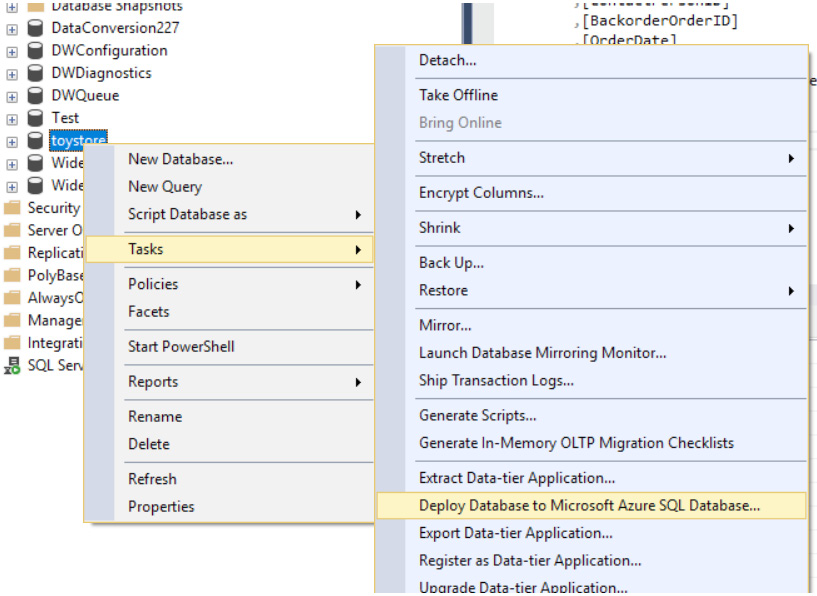Click the DWConfiguration database icon
This screenshot has height=596, width=817.
(35, 51)
